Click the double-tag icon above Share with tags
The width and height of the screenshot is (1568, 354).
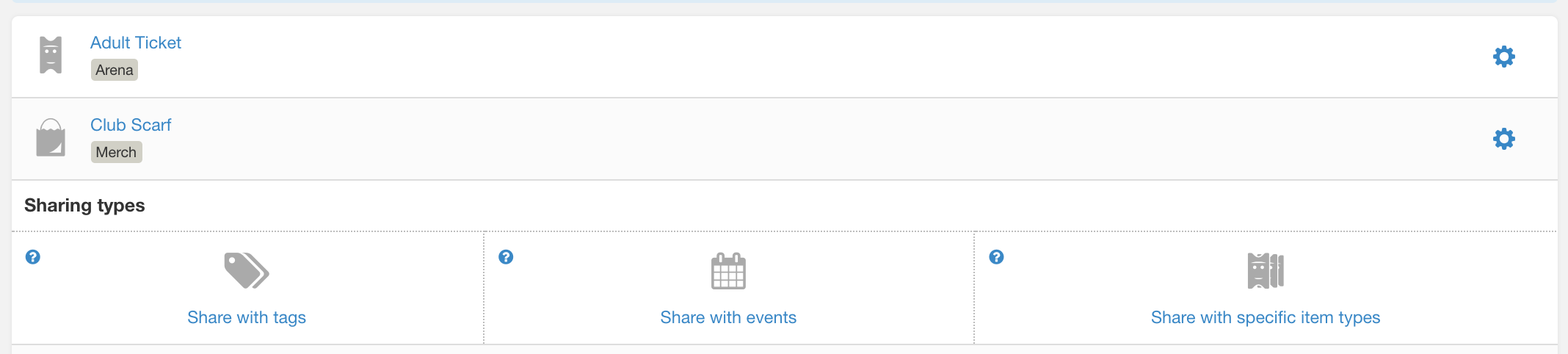247,270
